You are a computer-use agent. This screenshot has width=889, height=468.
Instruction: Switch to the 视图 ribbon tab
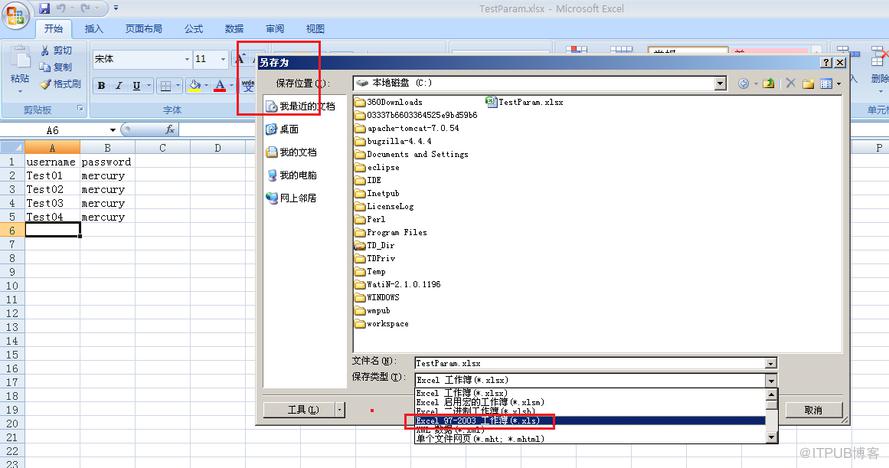pyautogui.click(x=315, y=28)
